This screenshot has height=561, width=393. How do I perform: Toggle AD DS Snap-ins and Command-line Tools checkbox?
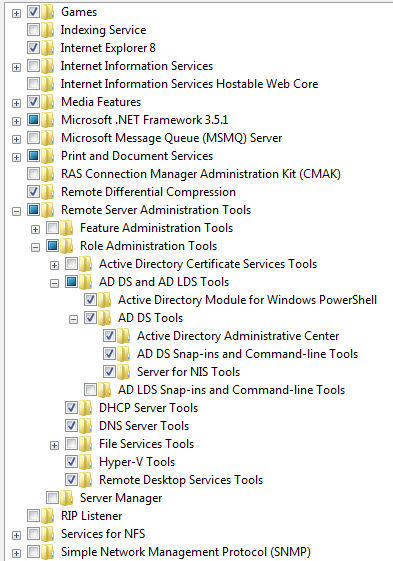(109, 353)
